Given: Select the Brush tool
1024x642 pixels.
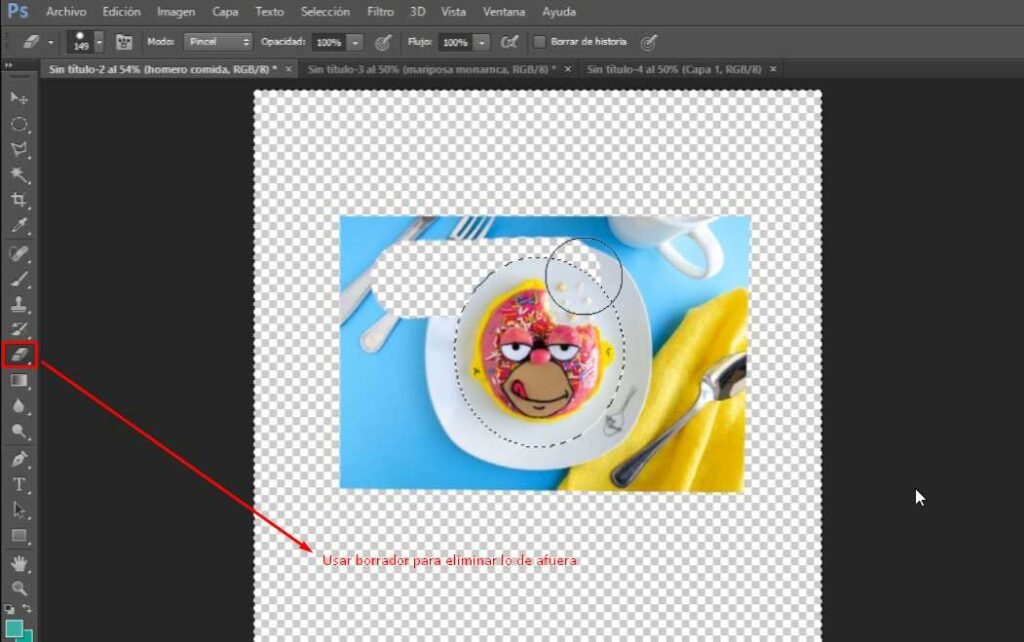Looking at the screenshot, I should [x=19, y=279].
